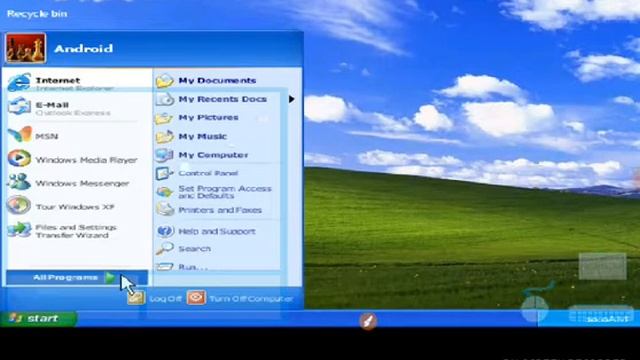
Task: Open the Recycle bin on the desktop
Action: coord(37,13)
